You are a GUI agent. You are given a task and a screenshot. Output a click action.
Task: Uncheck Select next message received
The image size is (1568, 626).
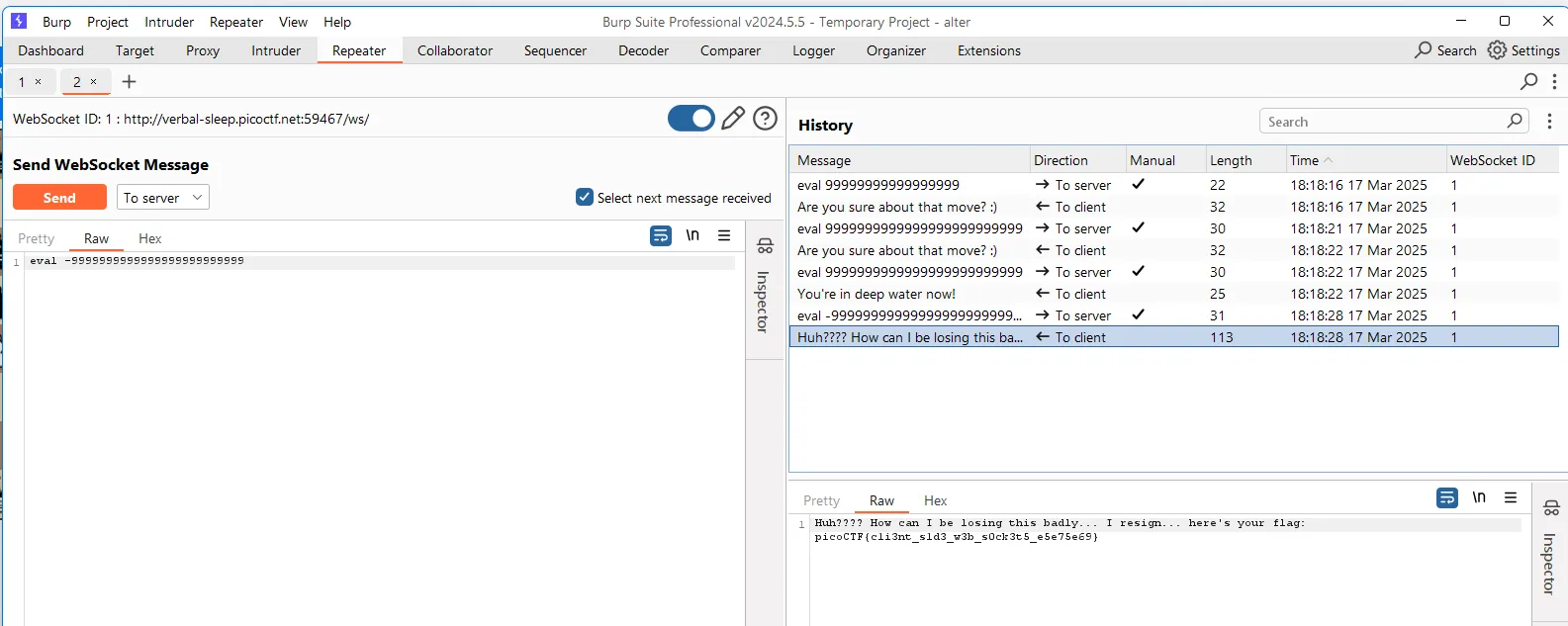tap(585, 197)
